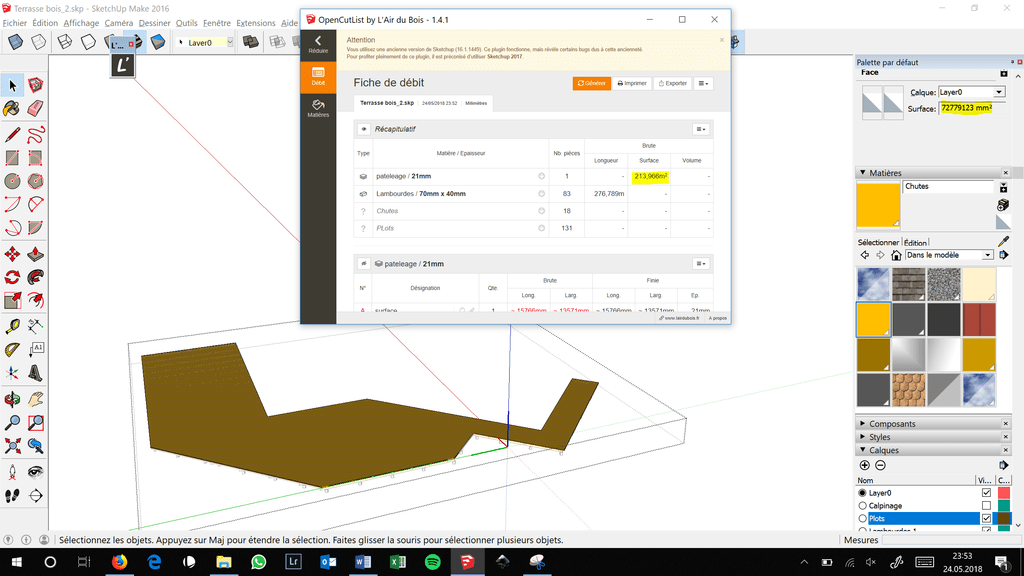
Task: Set Layer0 as the active layer
Action: [862, 493]
